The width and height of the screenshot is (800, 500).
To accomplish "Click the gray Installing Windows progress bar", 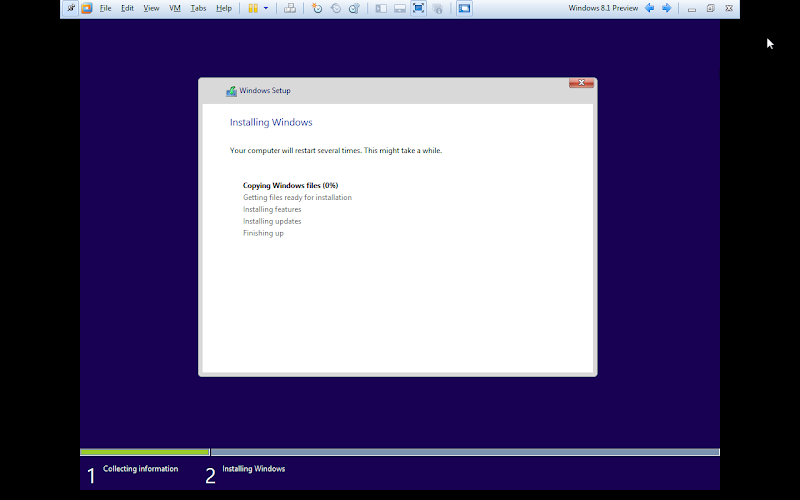I will (465, 452).
